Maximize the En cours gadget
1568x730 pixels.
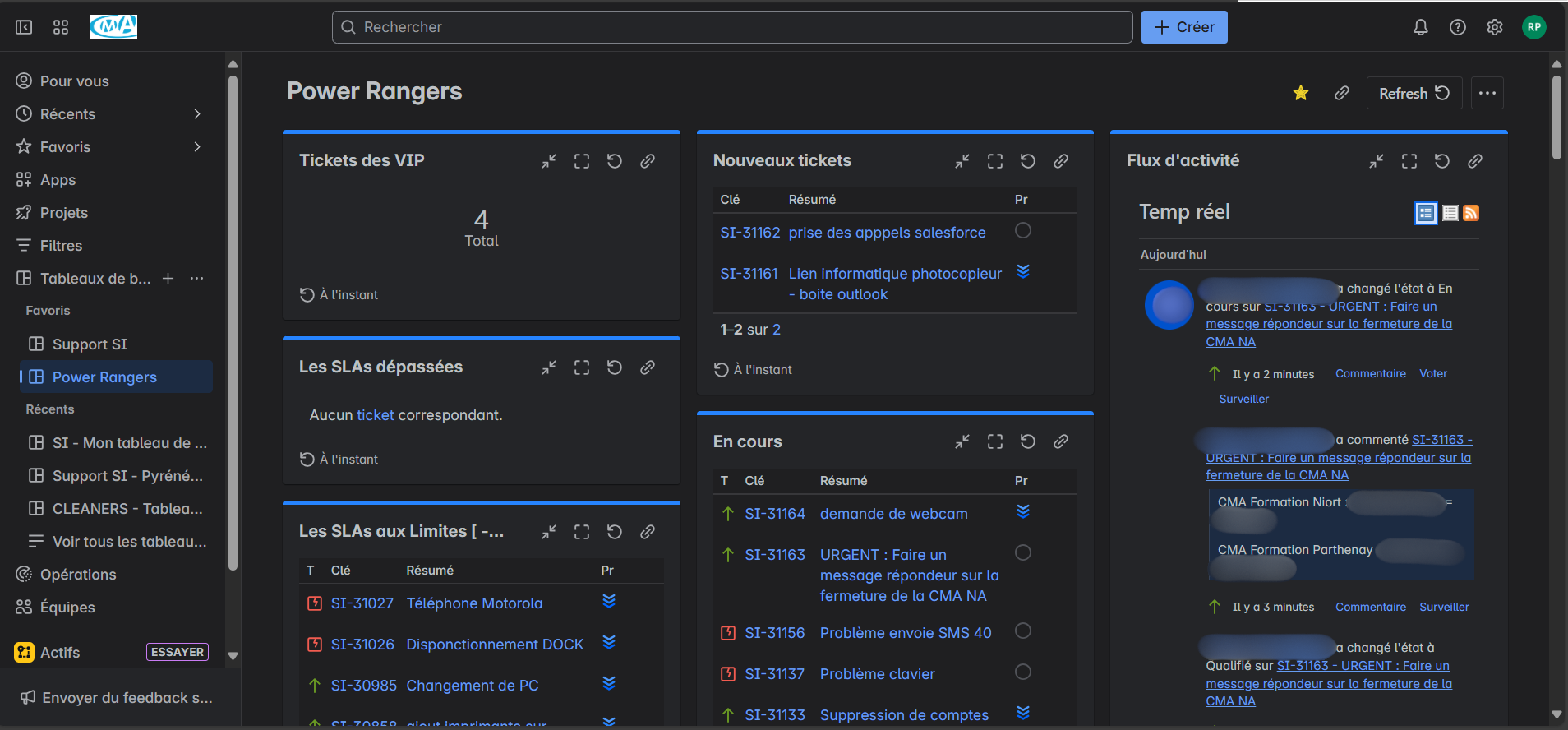pyautogui.click(x=995, y=441)
